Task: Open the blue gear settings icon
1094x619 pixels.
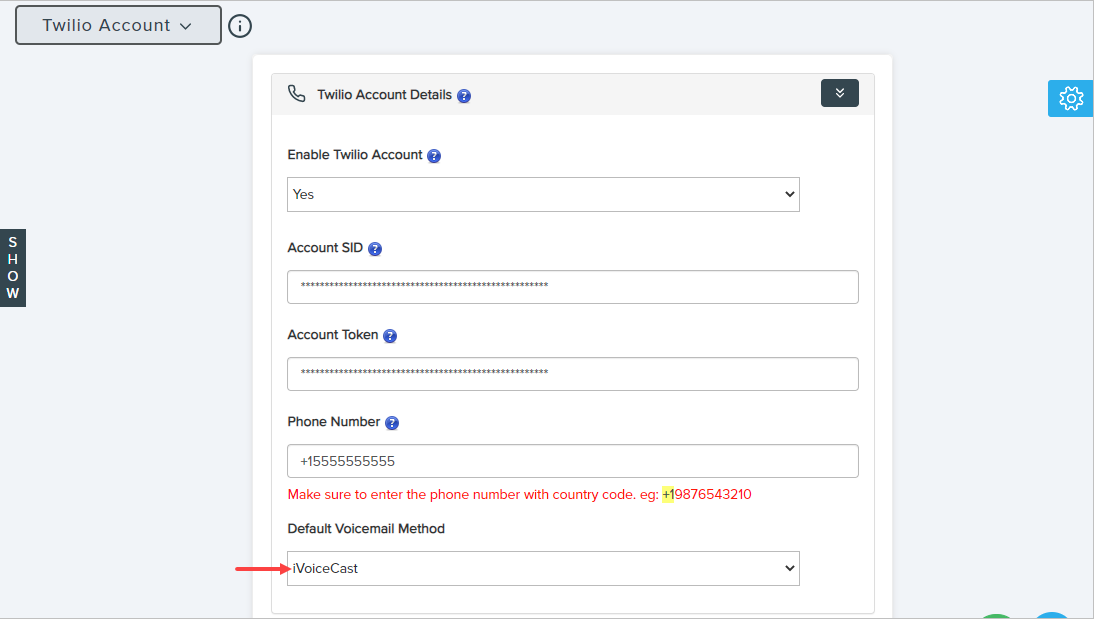Action: click(1070, 98)
